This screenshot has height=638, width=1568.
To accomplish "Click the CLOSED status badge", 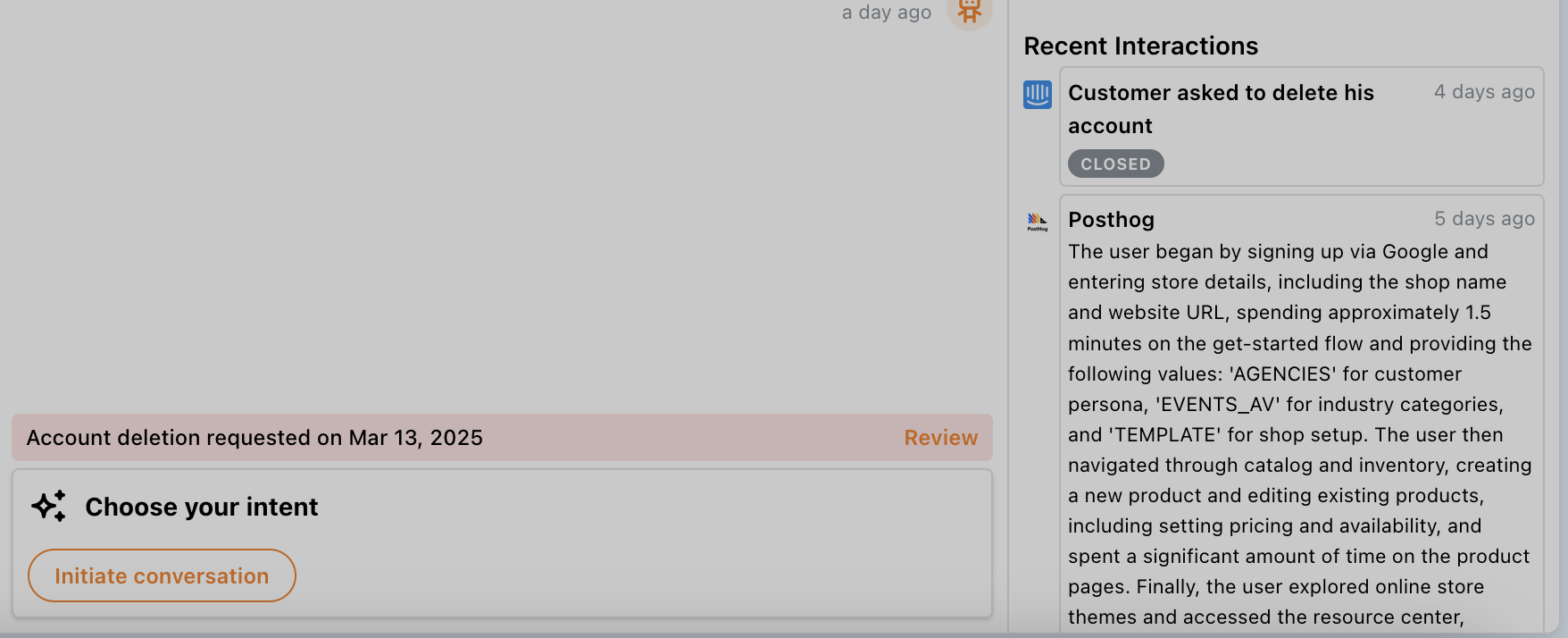I will point(1115,164).
